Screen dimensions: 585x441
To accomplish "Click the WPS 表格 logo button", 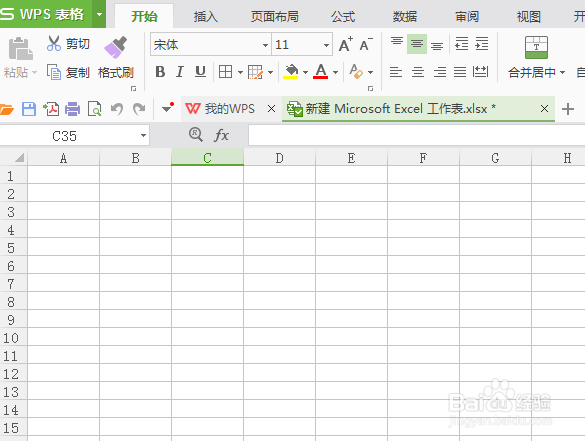I will [x=46, y=14].
